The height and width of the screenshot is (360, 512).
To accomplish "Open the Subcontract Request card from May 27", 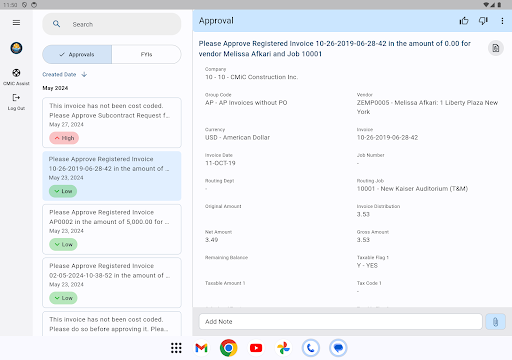I will [112, 122].
